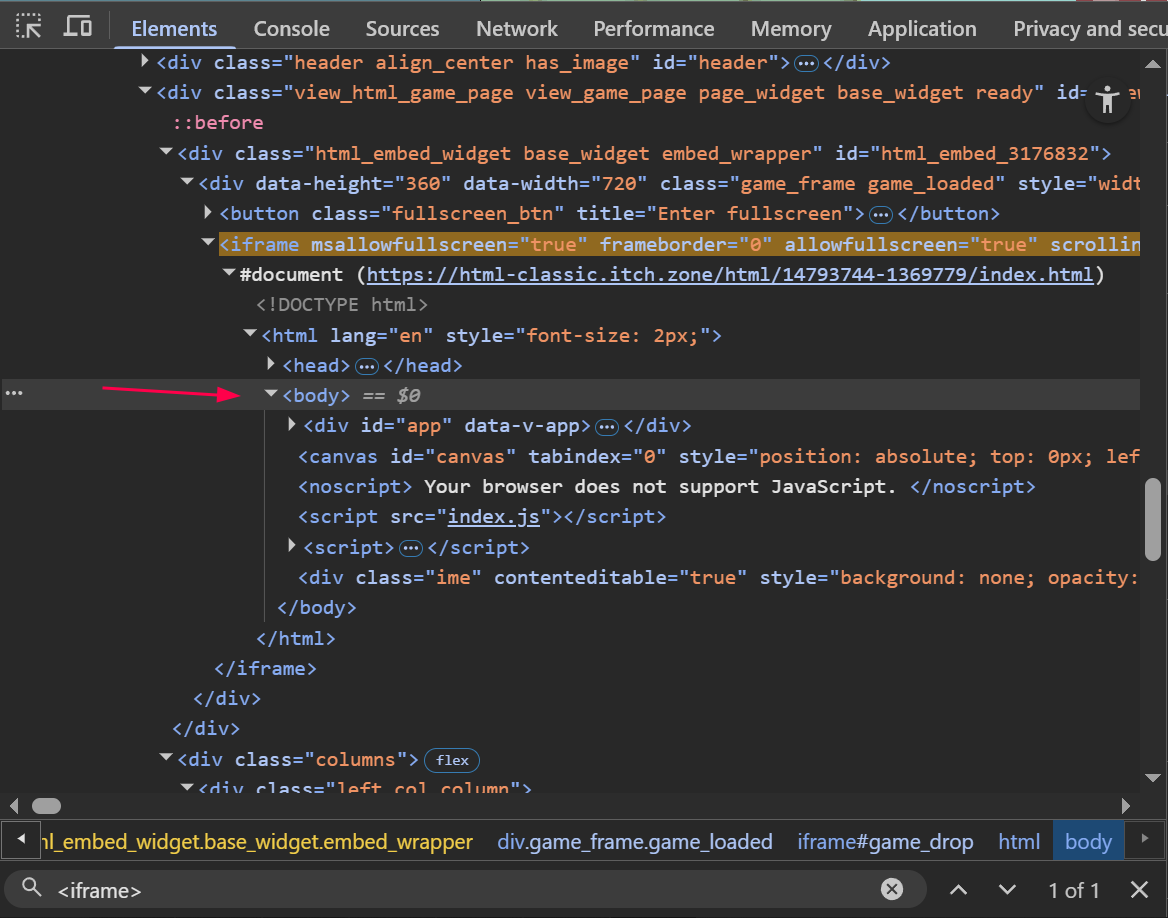The image size is (1168, 918).
Task: Click the scroll-down arrow of vertical scrollbar
Action: [1152, 778]
